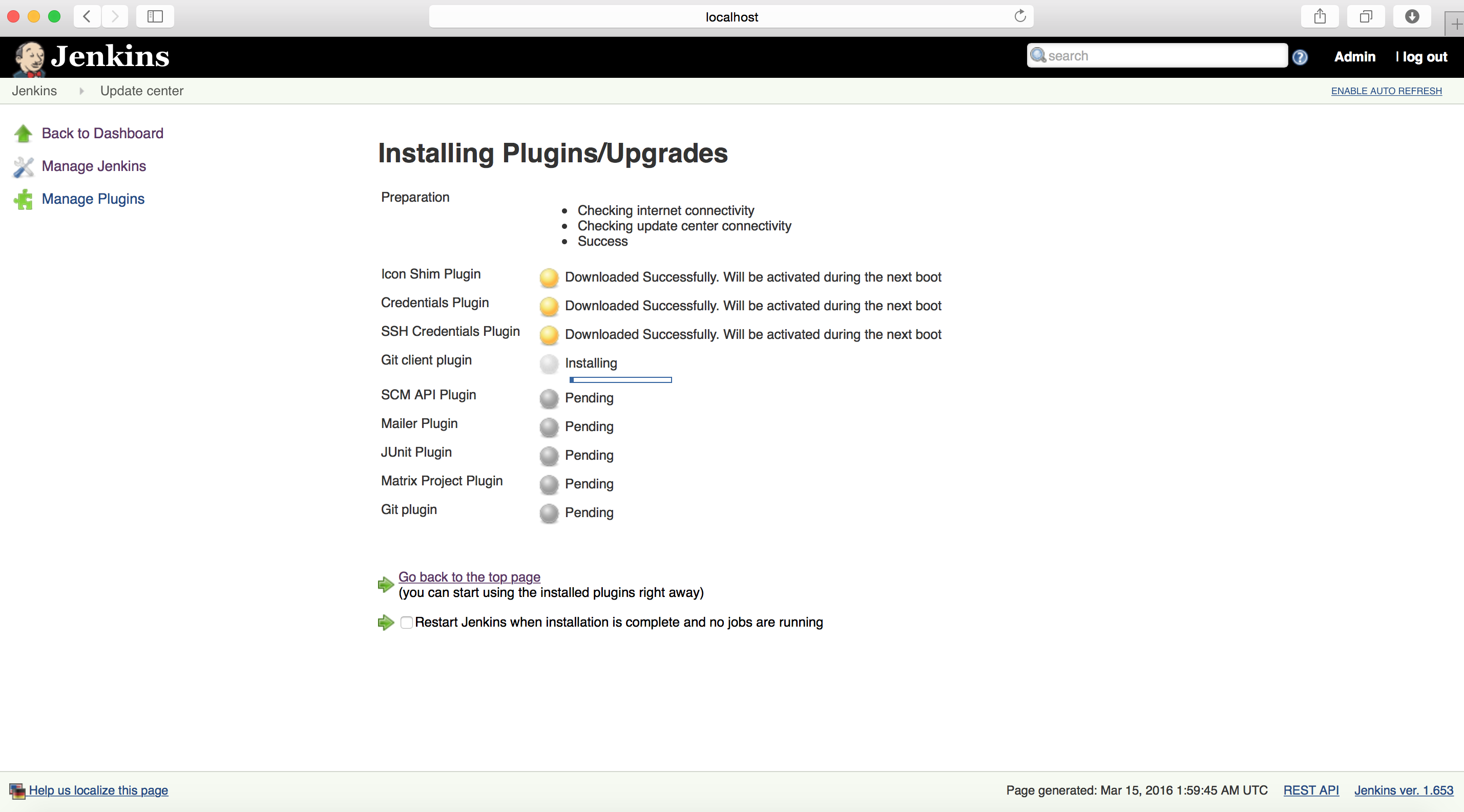This screenshot has width=1464, height=812.
Task: Click the Matrix Project Plugin name
Action: [x=442, y=481]
